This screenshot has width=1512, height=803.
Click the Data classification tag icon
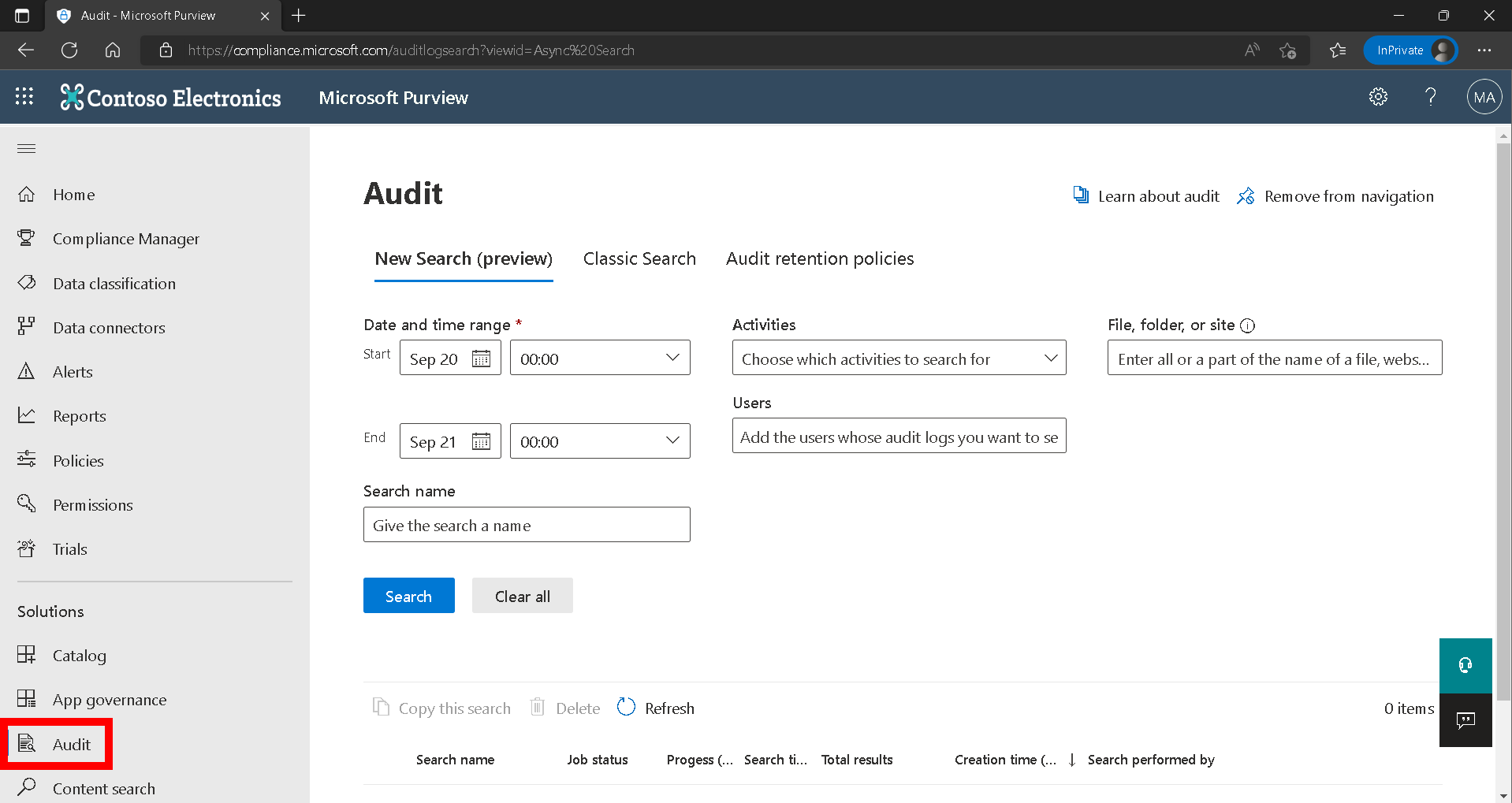(27, 282)
